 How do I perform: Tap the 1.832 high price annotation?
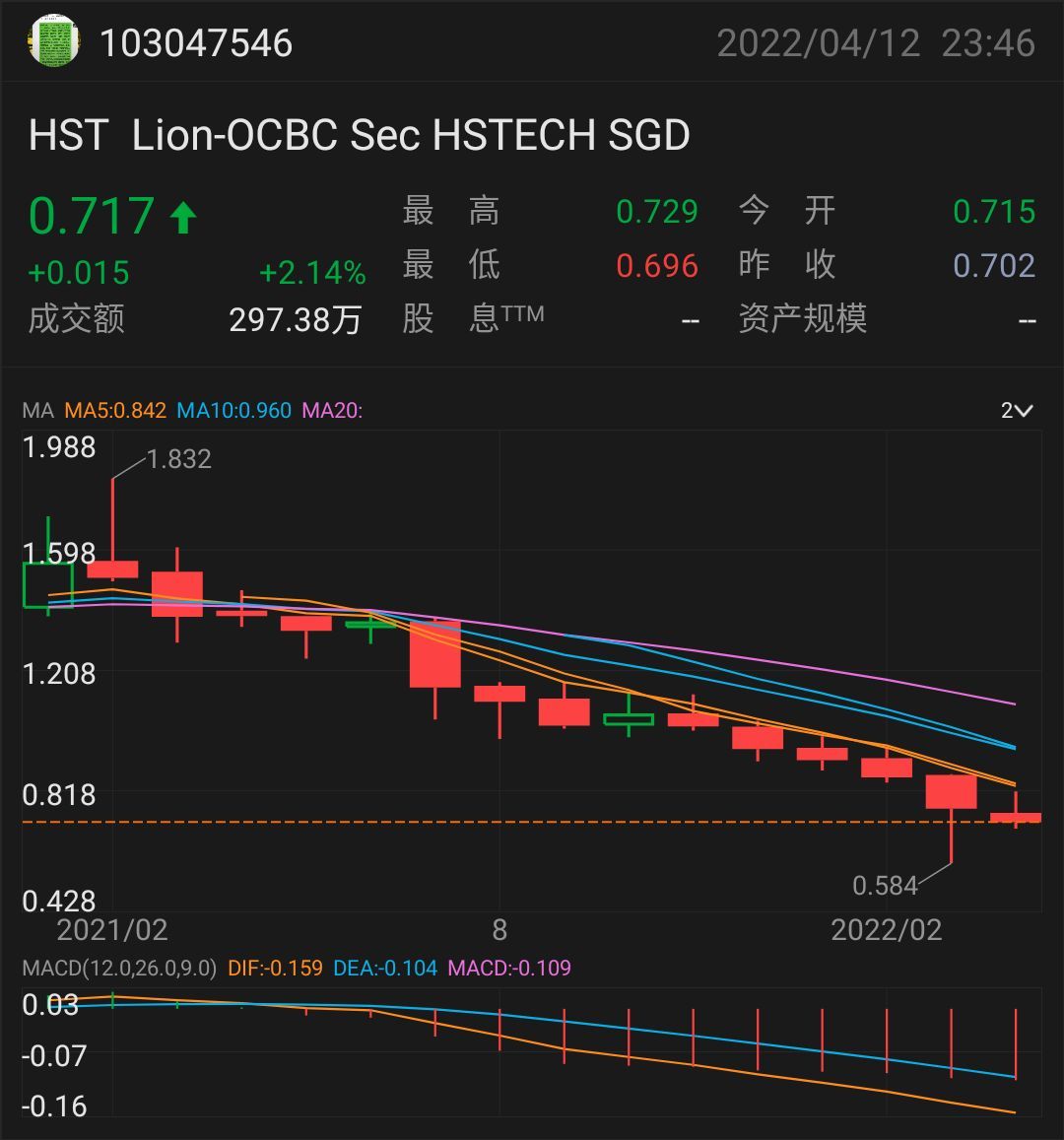[x=178, y=459]
